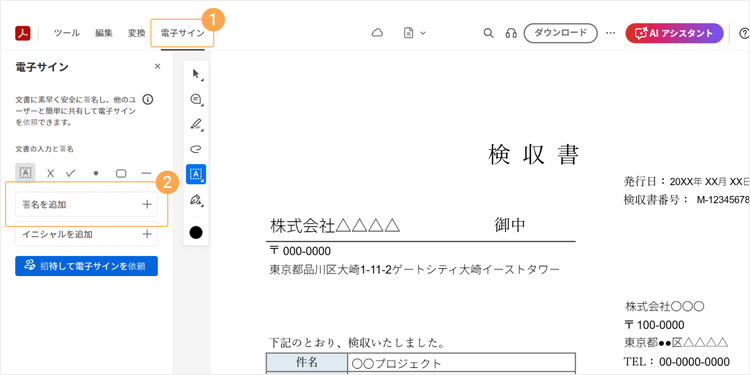The height and width of the screenshot is (375, 750).
Task: Click the 株式会社〇〇〇 sender name
Action: point(665,306)
